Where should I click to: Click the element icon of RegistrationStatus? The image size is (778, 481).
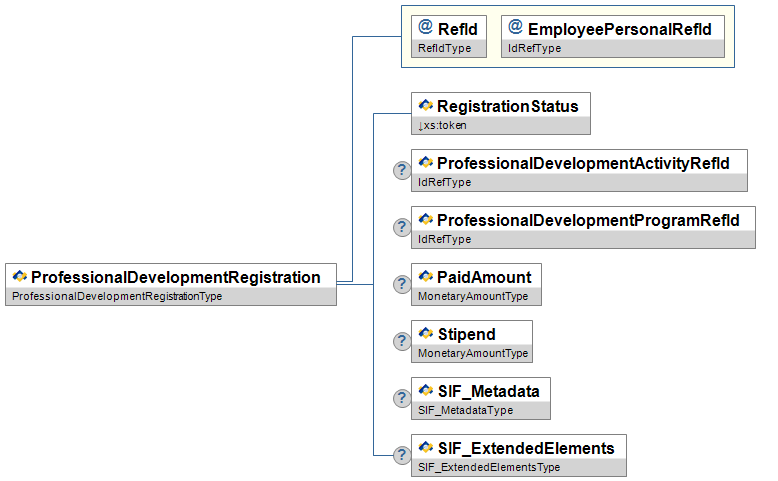425,105
